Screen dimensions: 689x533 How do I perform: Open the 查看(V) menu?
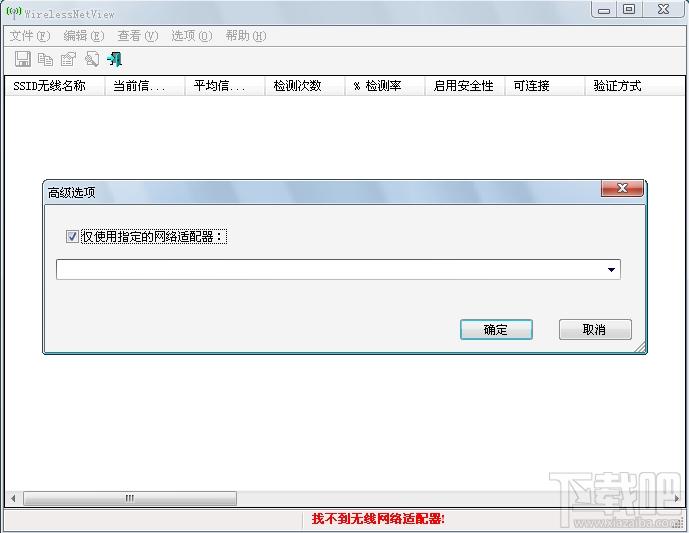pyautogui.click(x=138, y=36)
